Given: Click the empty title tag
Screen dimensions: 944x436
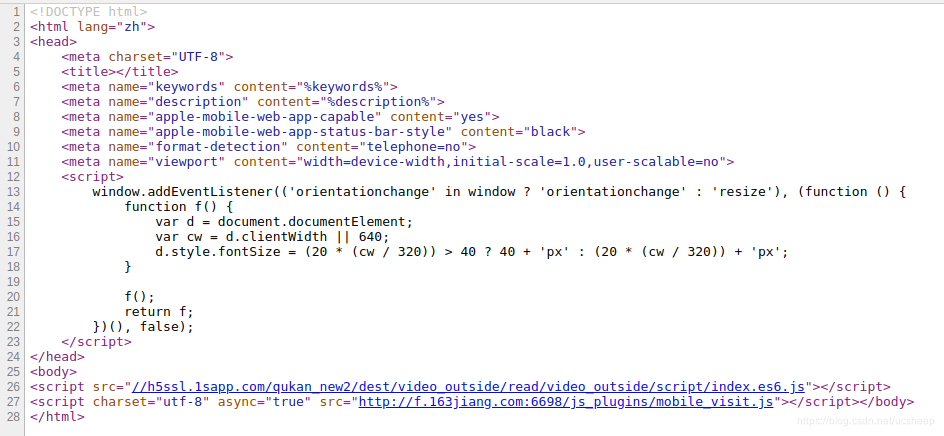Looking at the screenshot, I should pyautogui.click(x=120, y=72).
